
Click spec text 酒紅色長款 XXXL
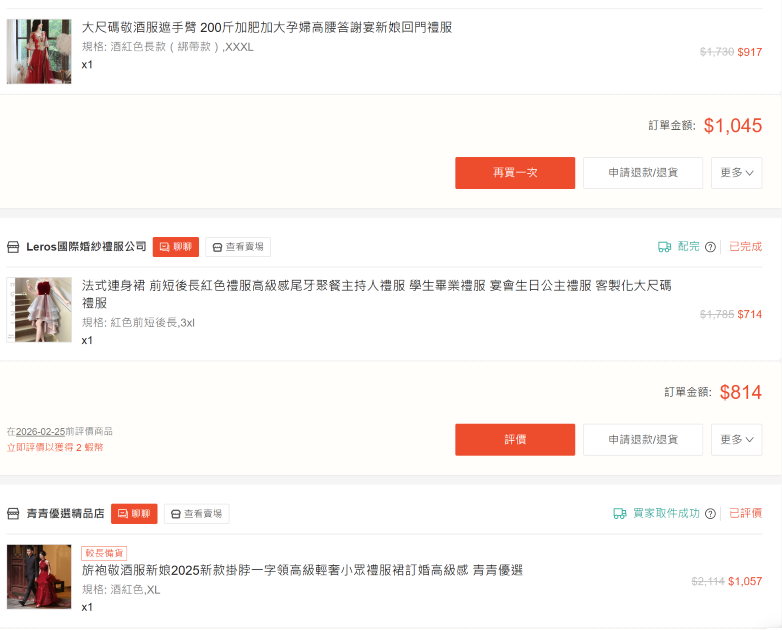[x=168, y=47]
